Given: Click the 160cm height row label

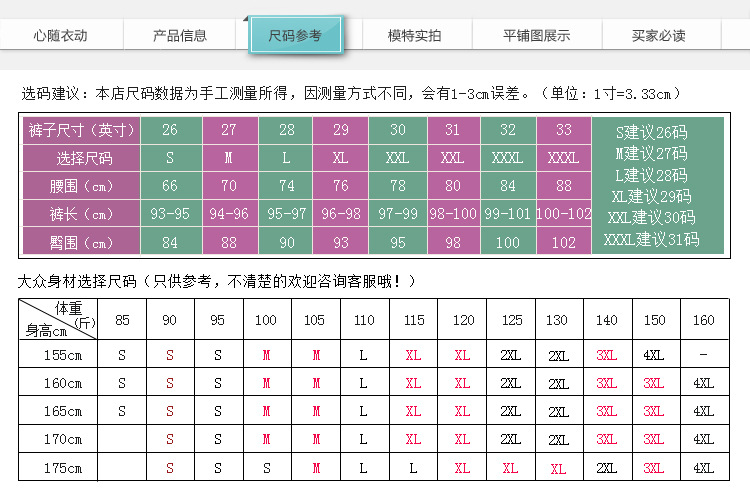Looking at the screenshot, I should 63,383.
